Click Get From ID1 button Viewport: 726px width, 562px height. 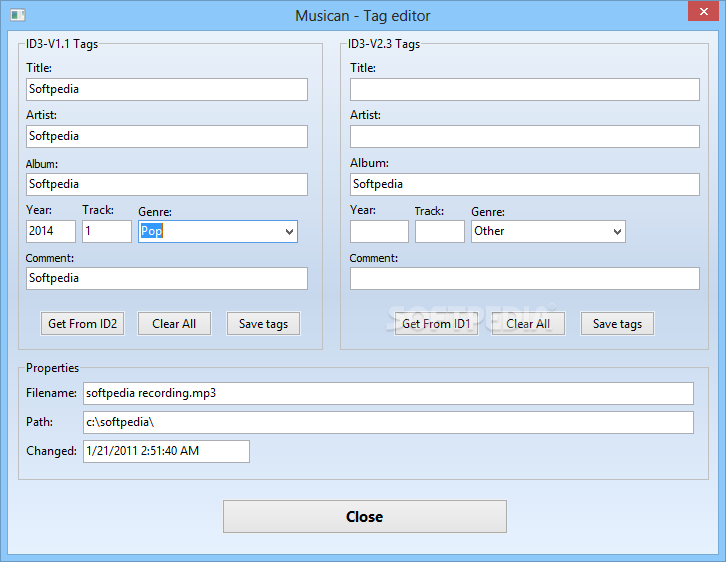coord(436,324)
